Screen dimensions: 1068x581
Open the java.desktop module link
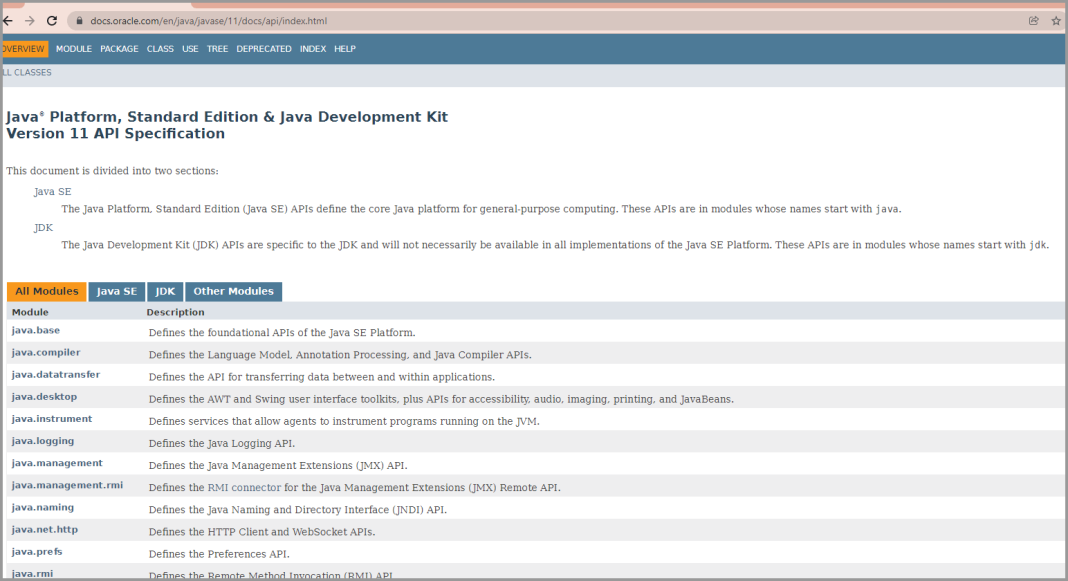44,397
